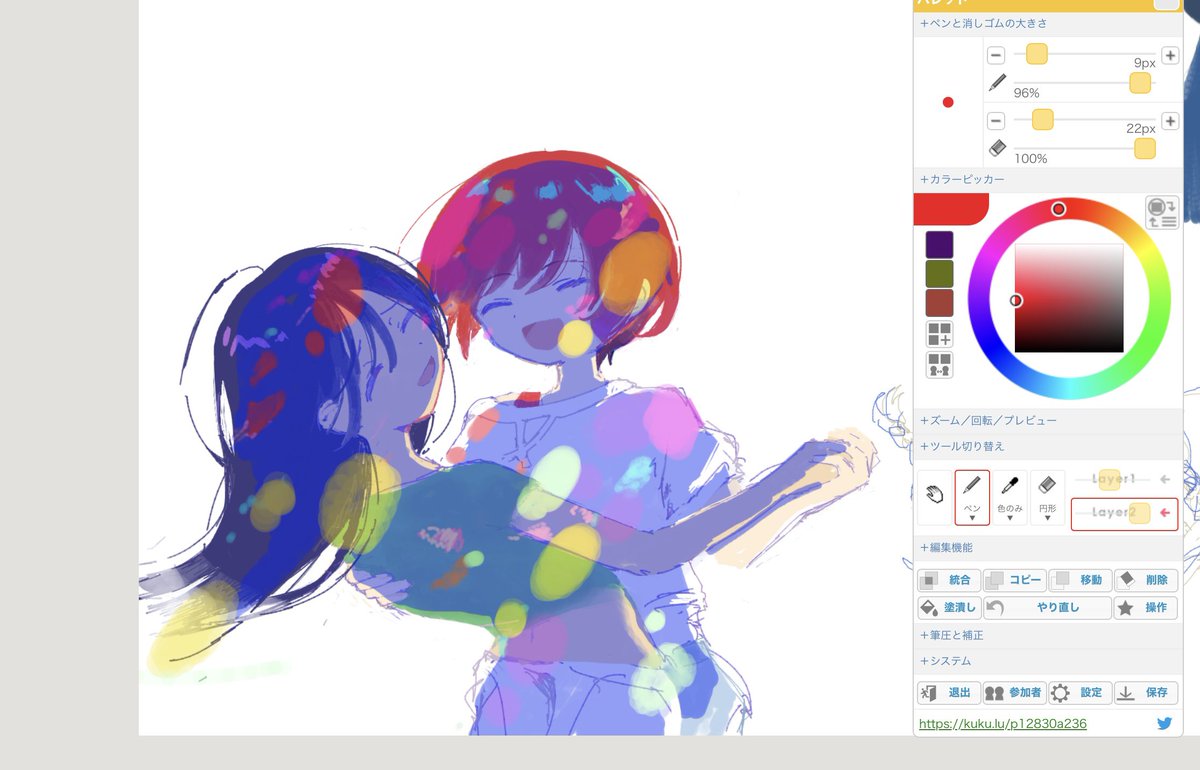
Task: Click the palette panel title bar button
Action: click(1166, 4)
